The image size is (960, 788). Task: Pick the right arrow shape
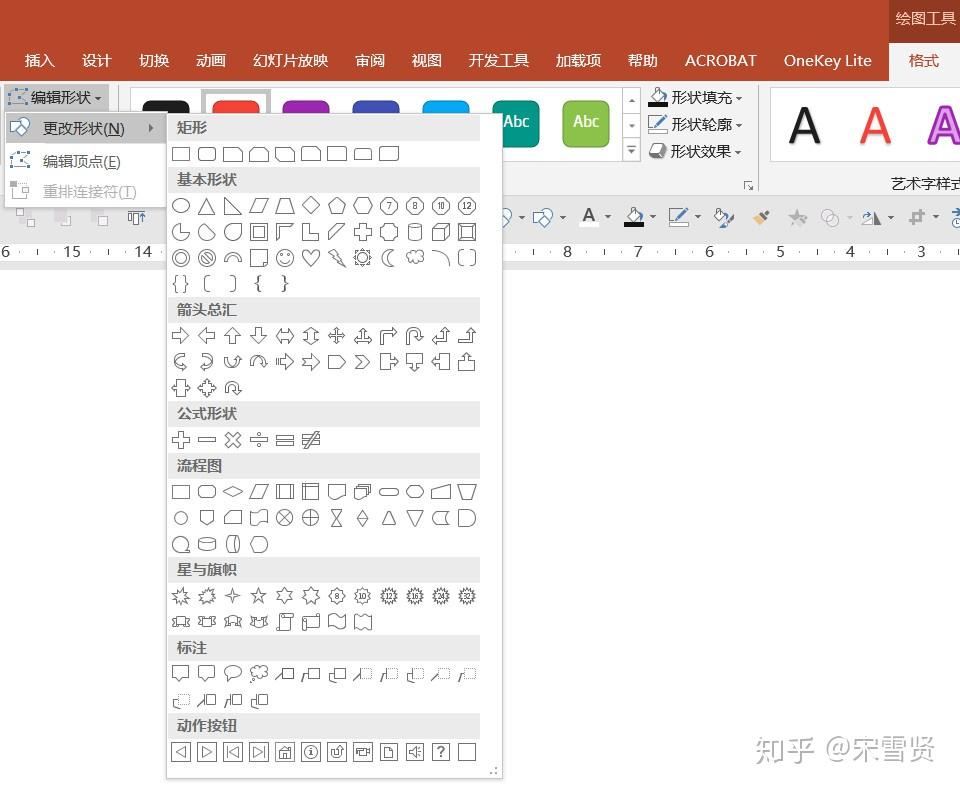181,336
